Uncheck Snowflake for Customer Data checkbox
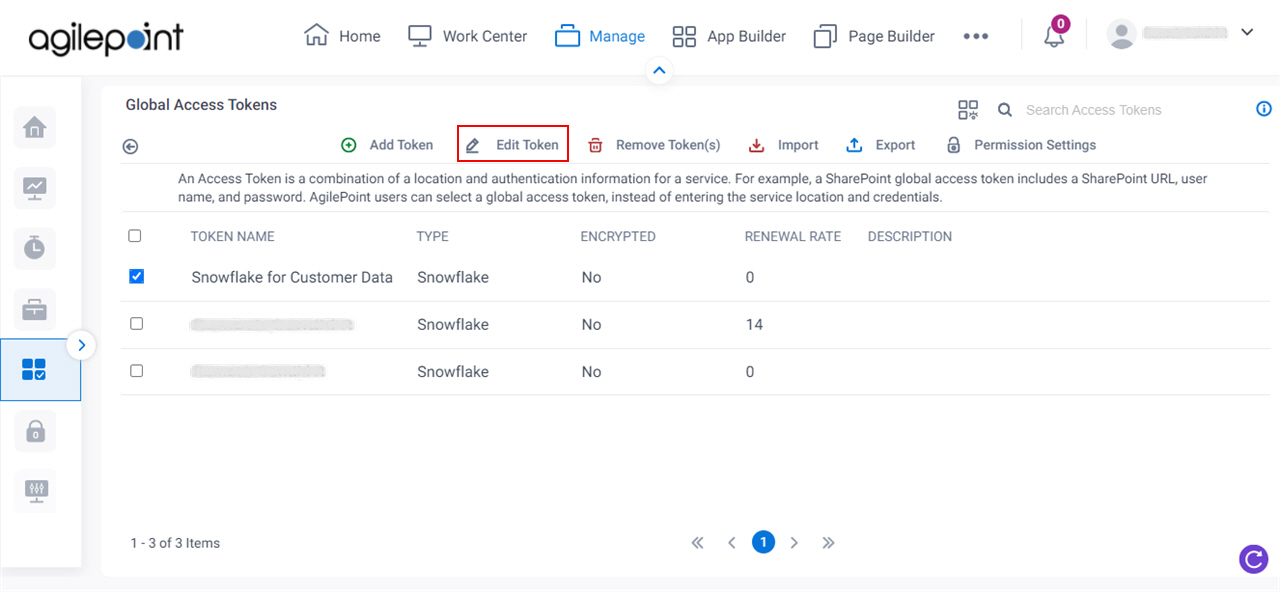This screenshot has width=1280, height=592. pyautogui.click(x=137, y=276)
